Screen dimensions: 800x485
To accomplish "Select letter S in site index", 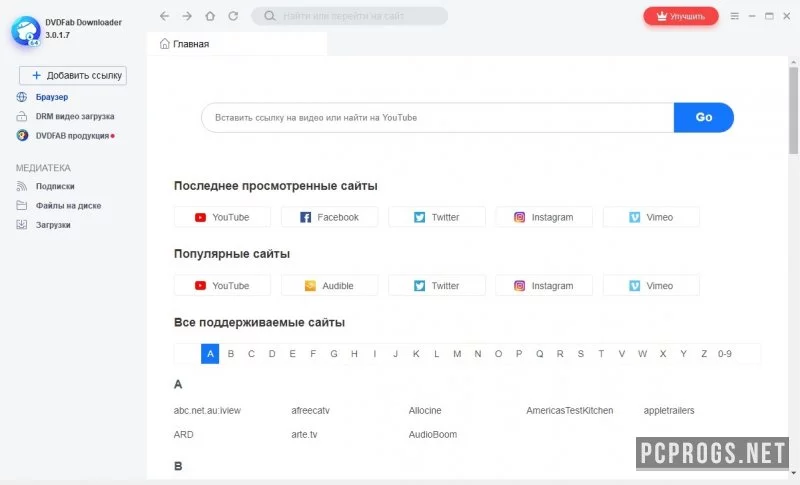I will tap(581, 354).
